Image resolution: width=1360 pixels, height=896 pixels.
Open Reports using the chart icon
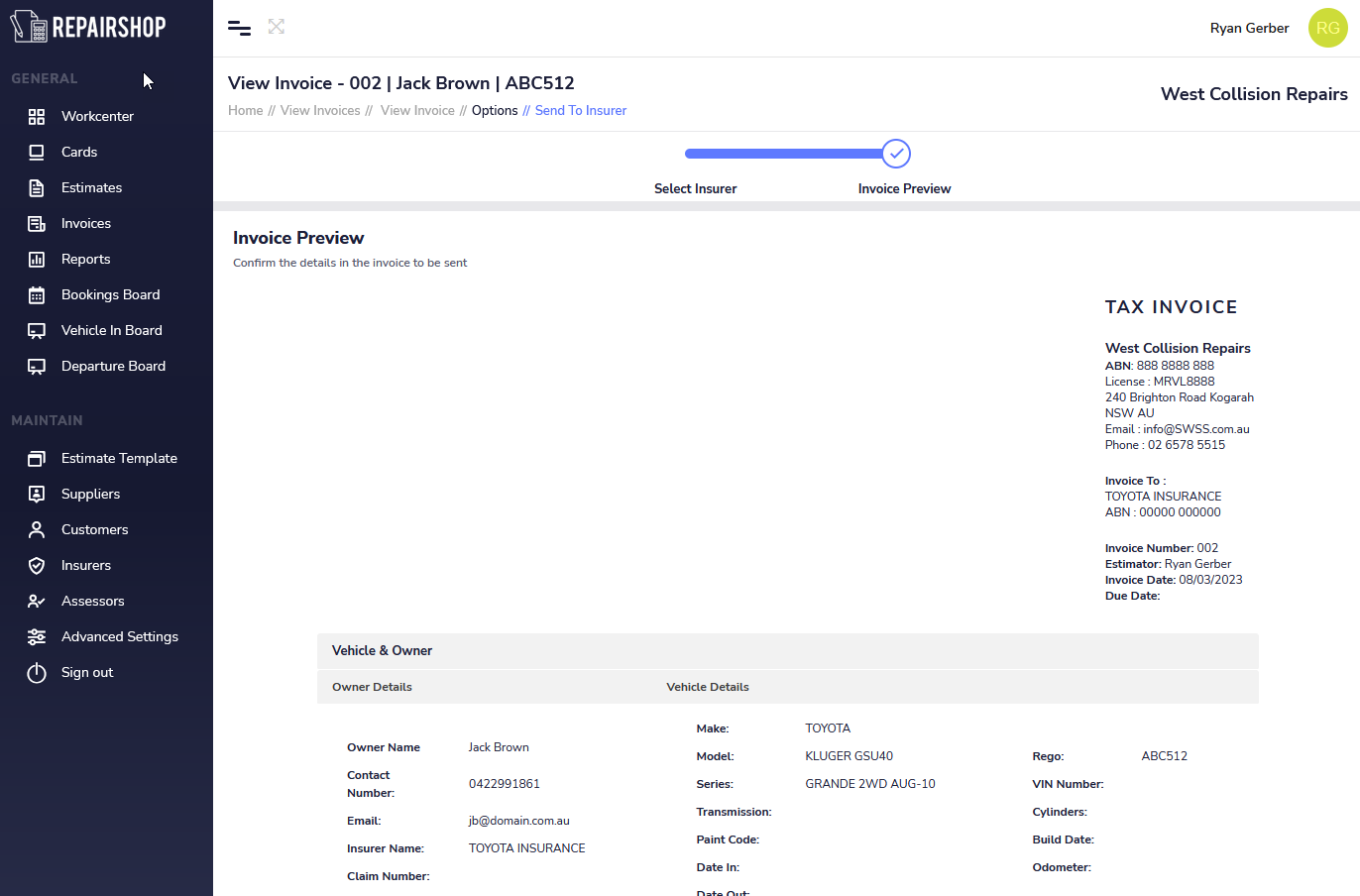click(37, 260)
